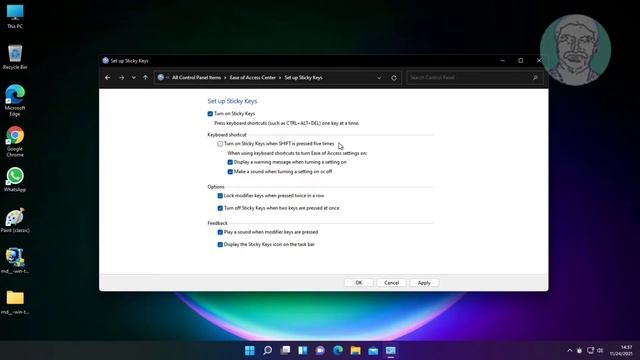This screenshot has height=360, width=640.
Task: Open the Mail app on the taskbar
Action: (373, 350)
